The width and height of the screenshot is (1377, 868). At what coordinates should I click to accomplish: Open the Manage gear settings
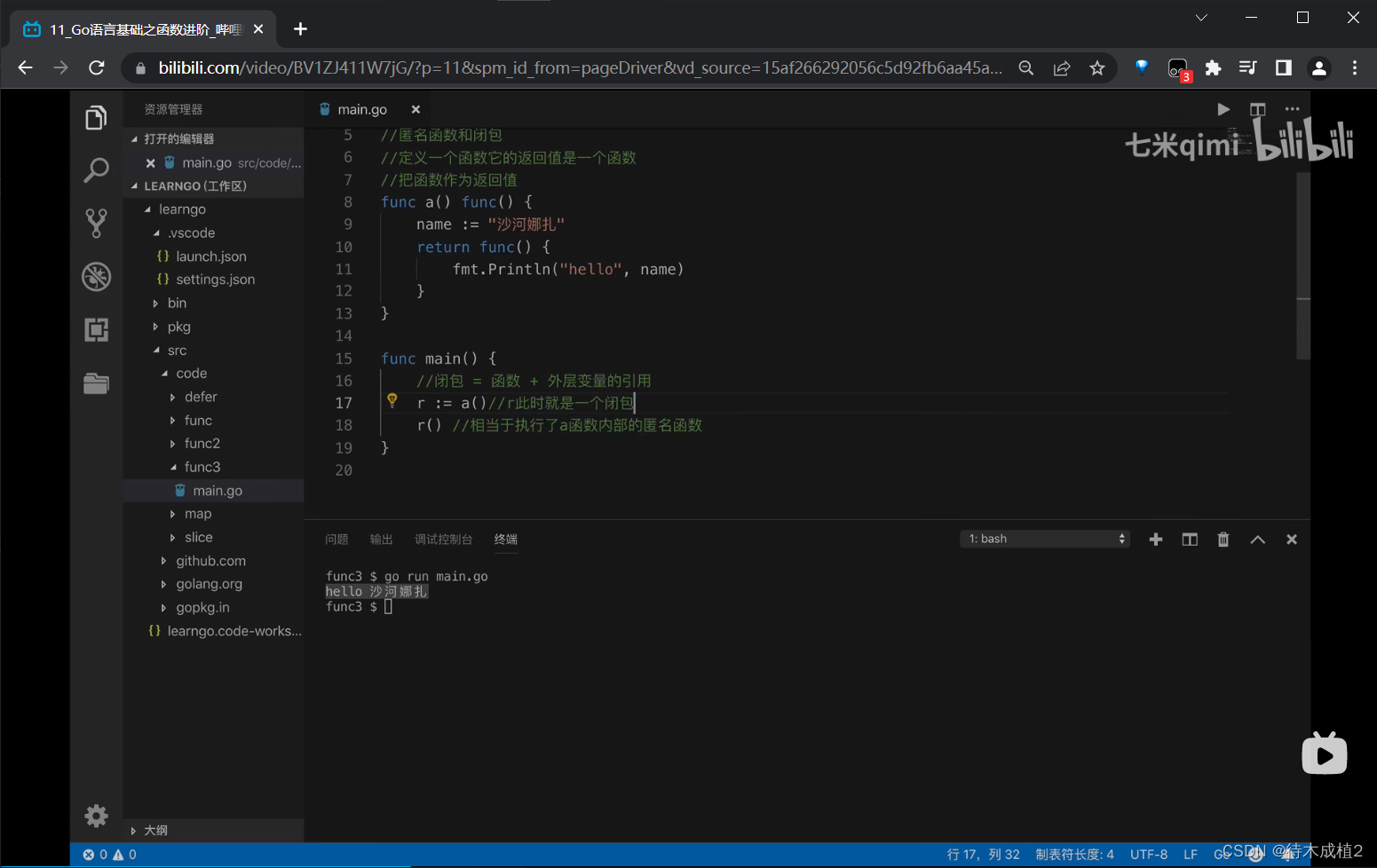point(96,816)
